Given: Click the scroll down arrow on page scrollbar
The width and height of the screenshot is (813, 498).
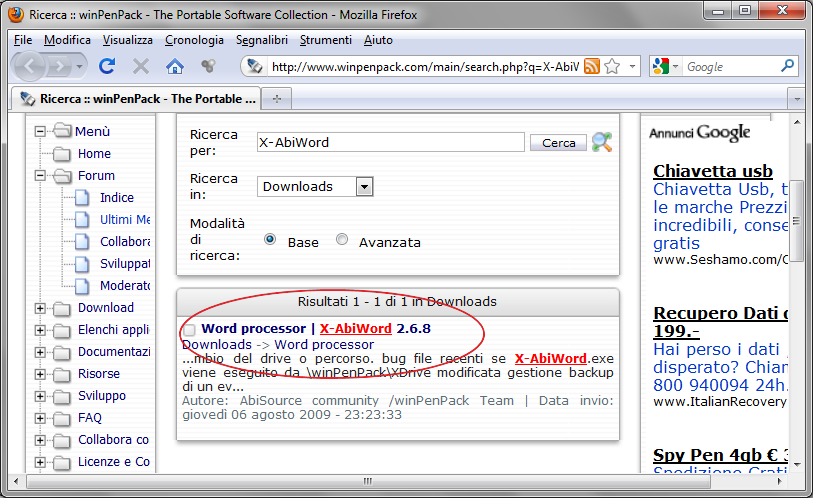Looking at the screenshot, I should (796, 465).
